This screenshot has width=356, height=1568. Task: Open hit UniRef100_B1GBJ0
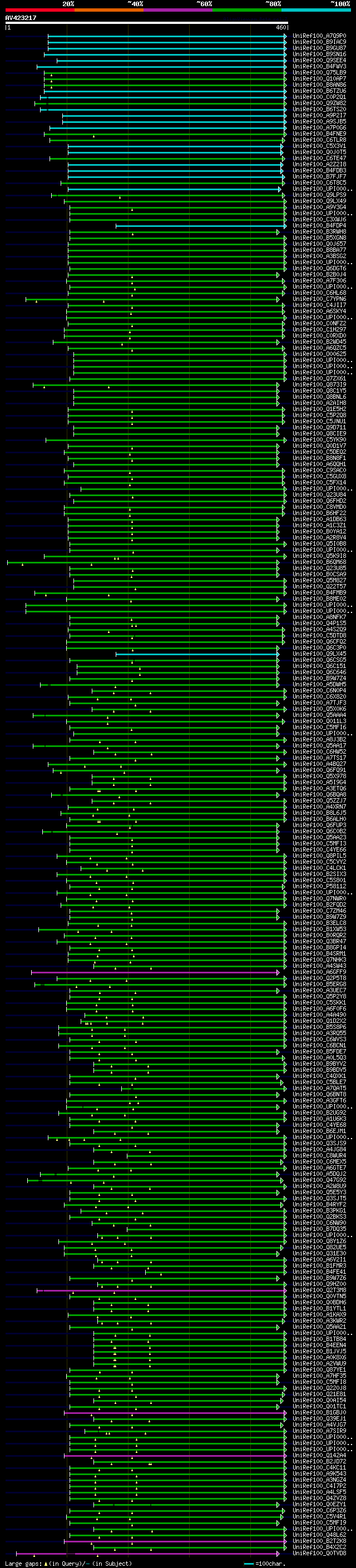click(319, 1413)
